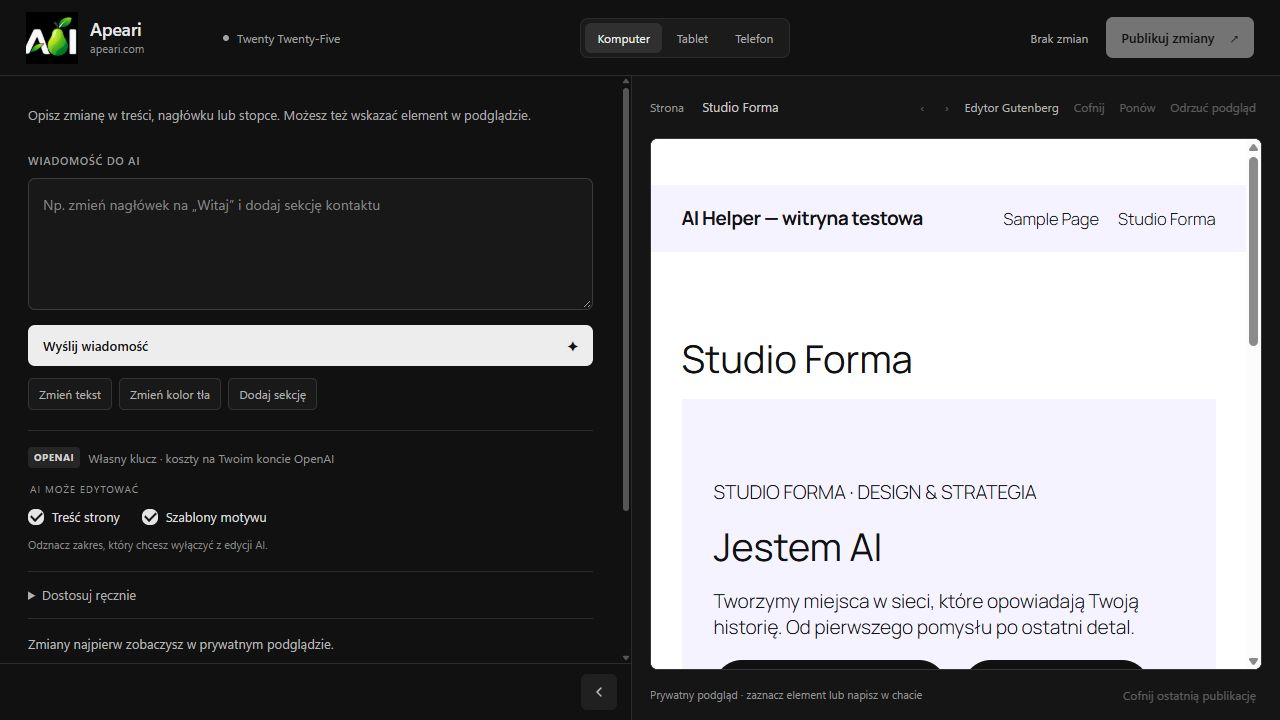1280x720 pixels.
Task: Send the message with Wyślij wiadomość
Action: 310,346
